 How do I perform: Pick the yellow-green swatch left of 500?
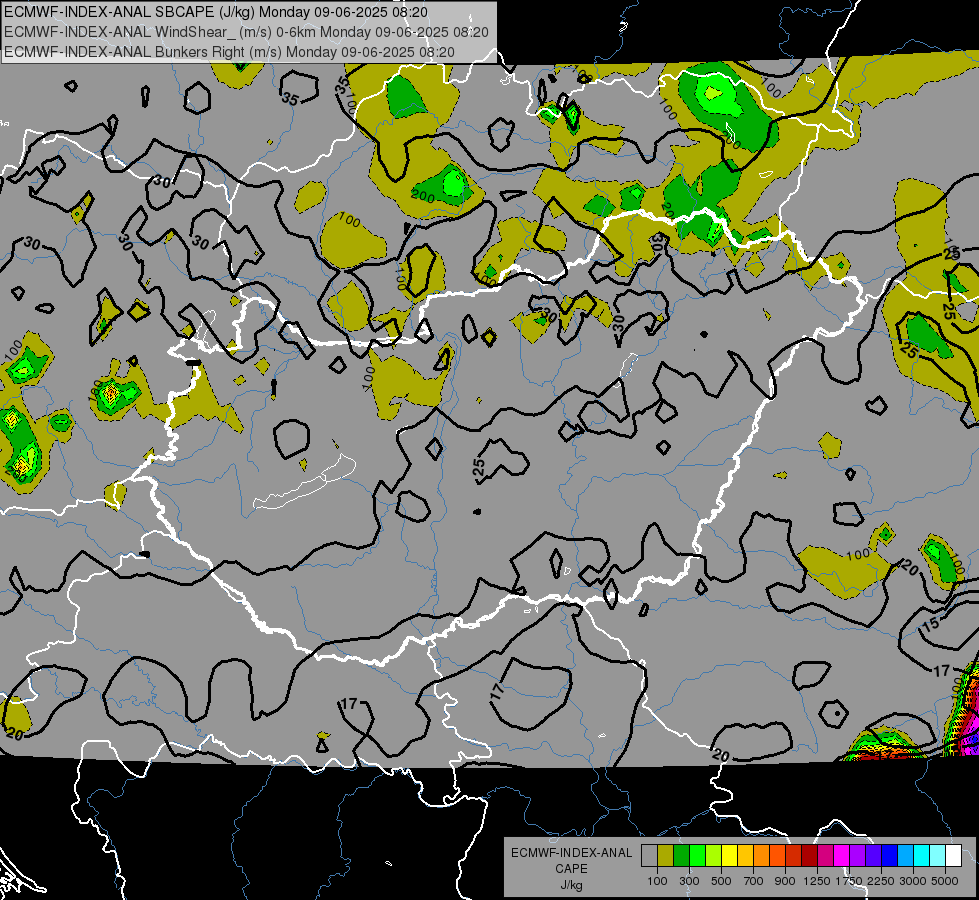(713, 855)
